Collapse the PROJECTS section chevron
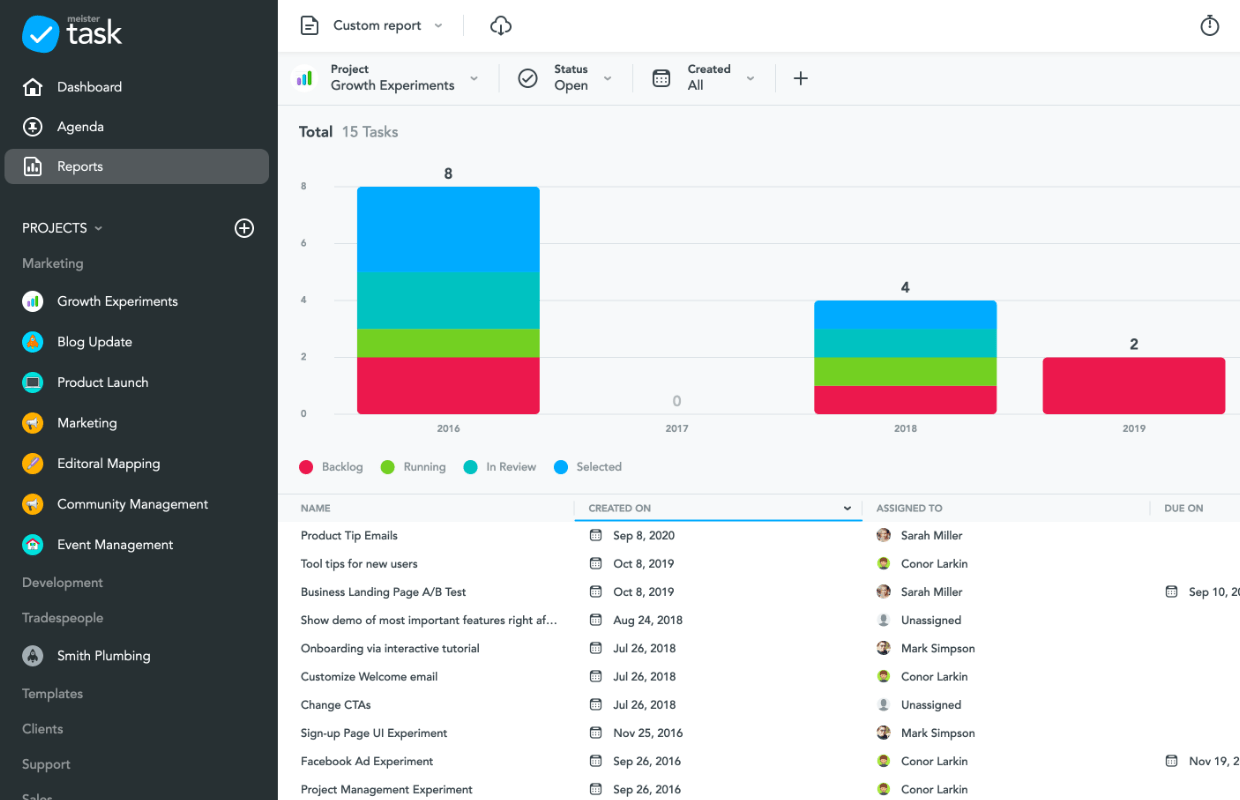Screen dimensions: 1240x800 (98, 229)
